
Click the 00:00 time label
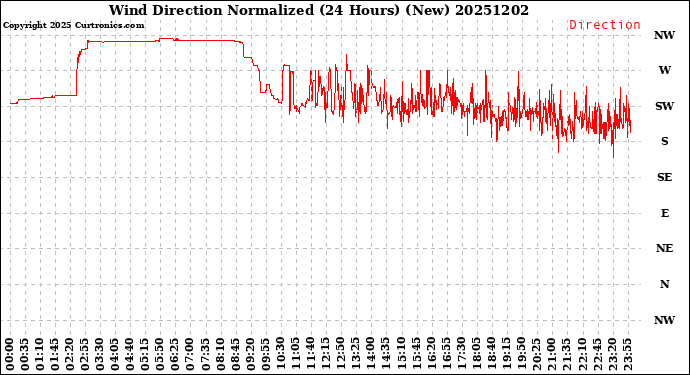pos(10,354)
